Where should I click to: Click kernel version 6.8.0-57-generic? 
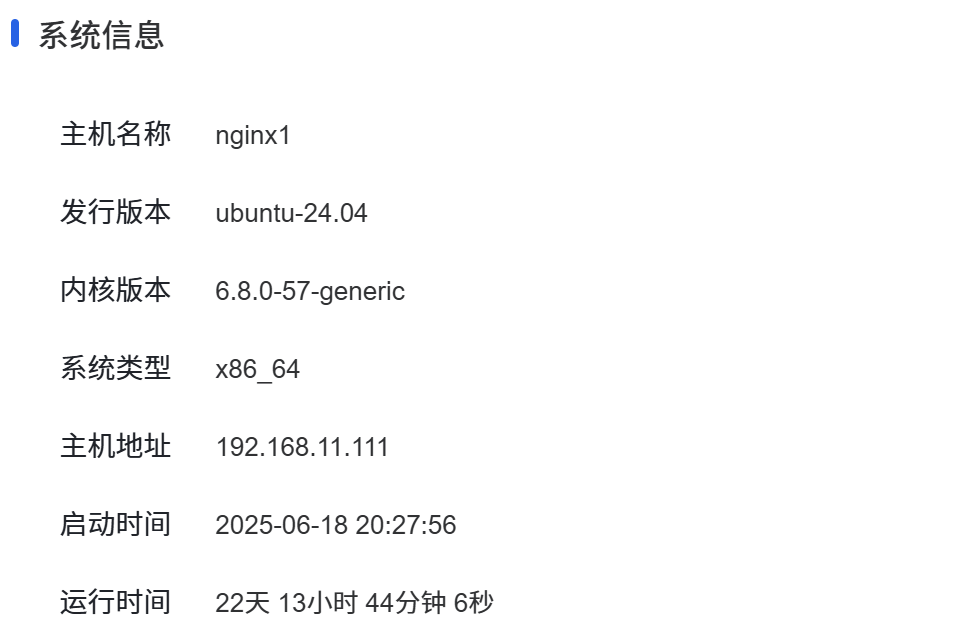click(x=310, y=292)
